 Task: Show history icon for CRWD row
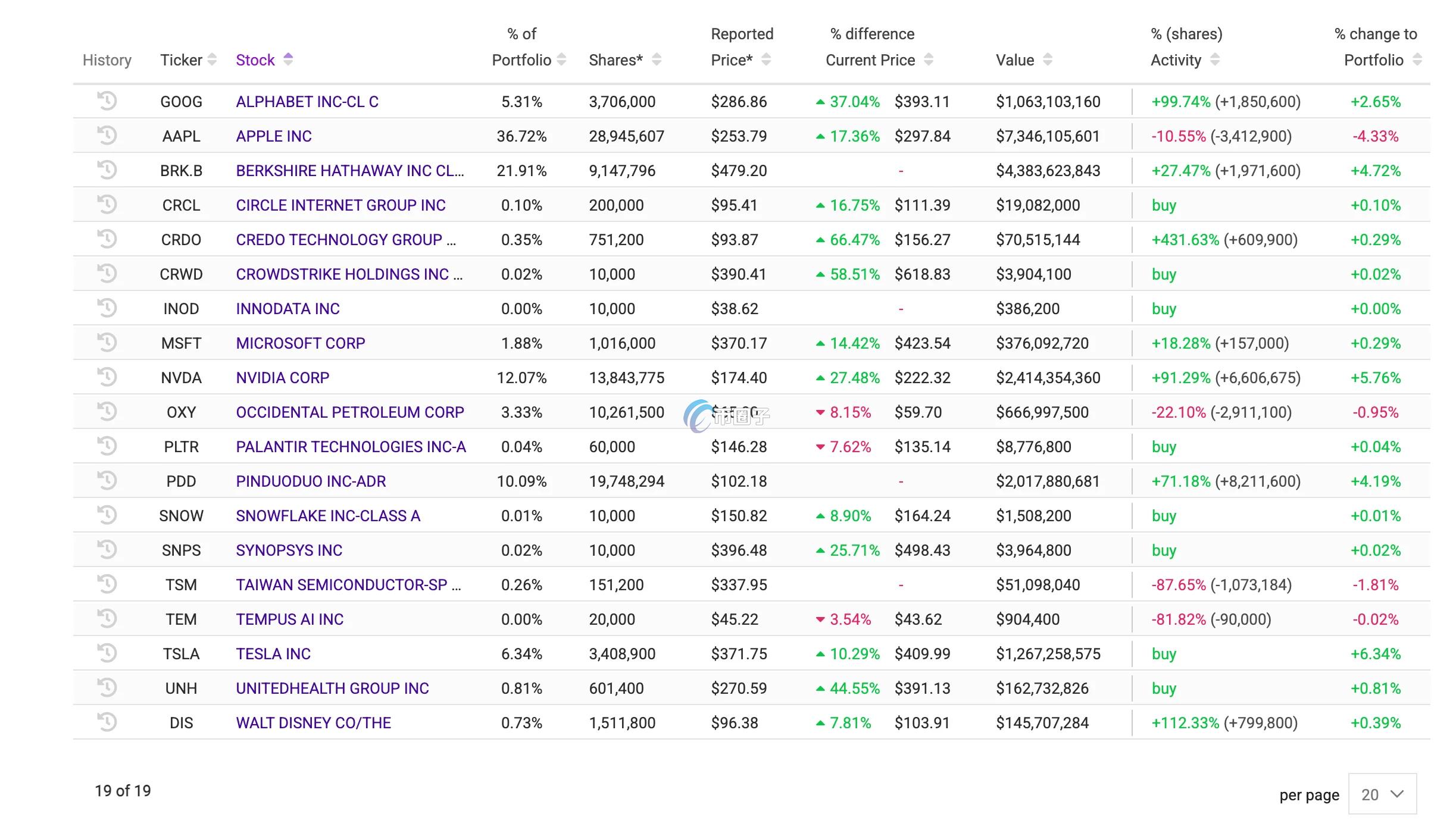(x=107, y=273)
